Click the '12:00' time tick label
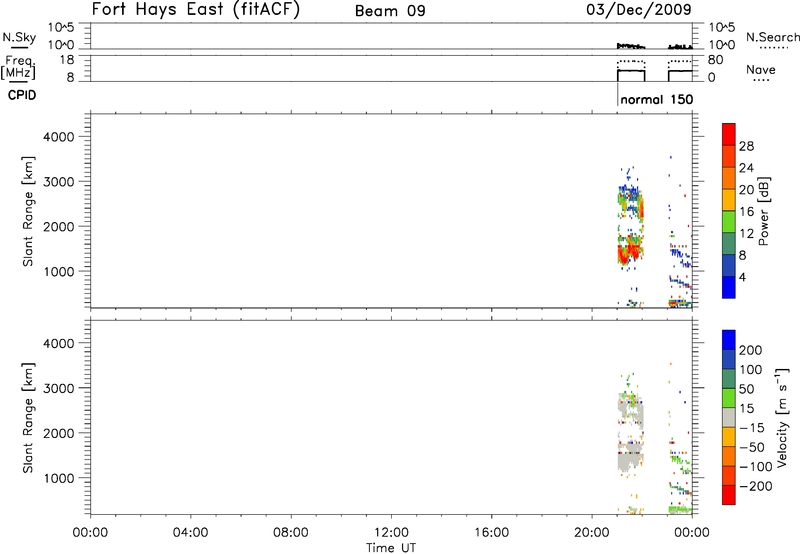 (391, 533)
